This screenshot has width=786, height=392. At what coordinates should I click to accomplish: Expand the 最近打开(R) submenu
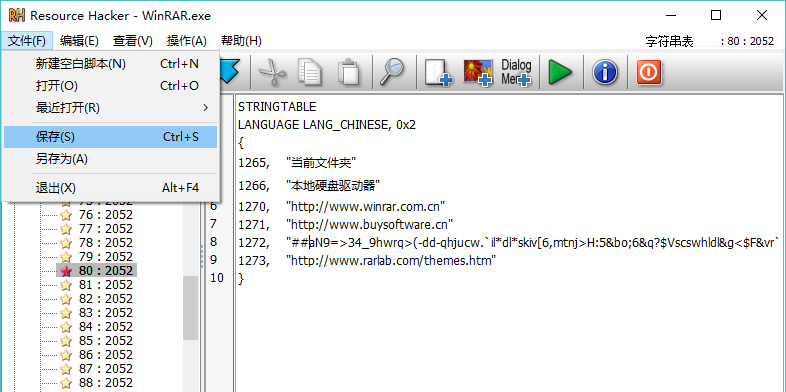(110, 108)
